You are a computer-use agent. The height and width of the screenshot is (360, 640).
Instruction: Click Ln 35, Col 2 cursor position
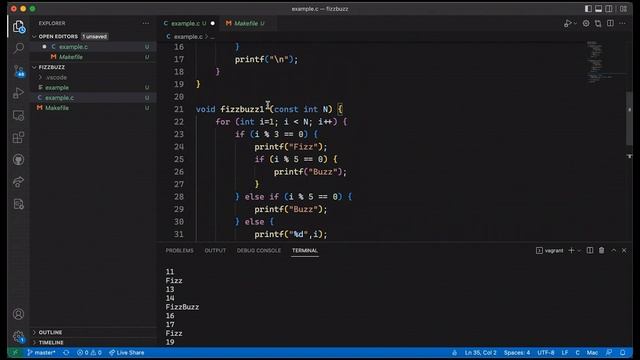[x=480, y=353]
